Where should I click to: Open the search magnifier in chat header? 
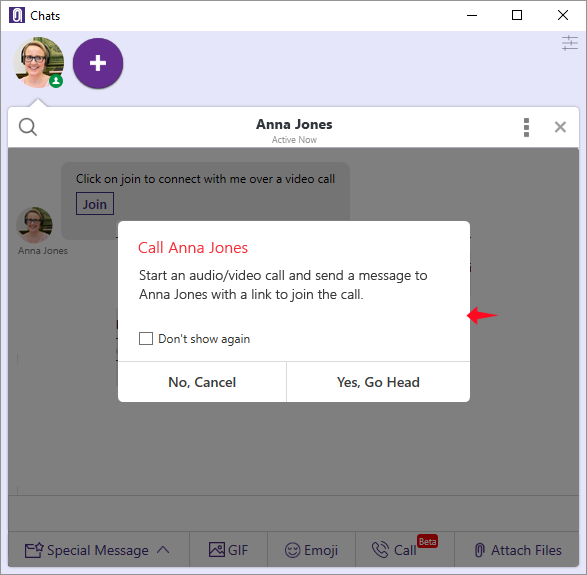pyautogui.click(x=28, y=127)
